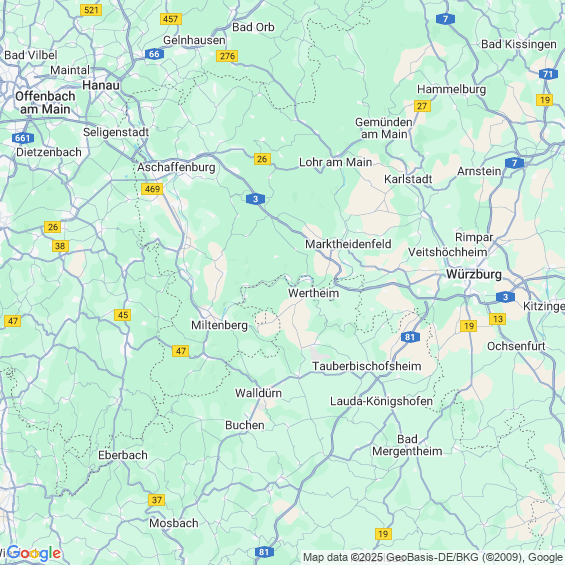
Task: Click the yellow 276 road shield
Action: 227,56
